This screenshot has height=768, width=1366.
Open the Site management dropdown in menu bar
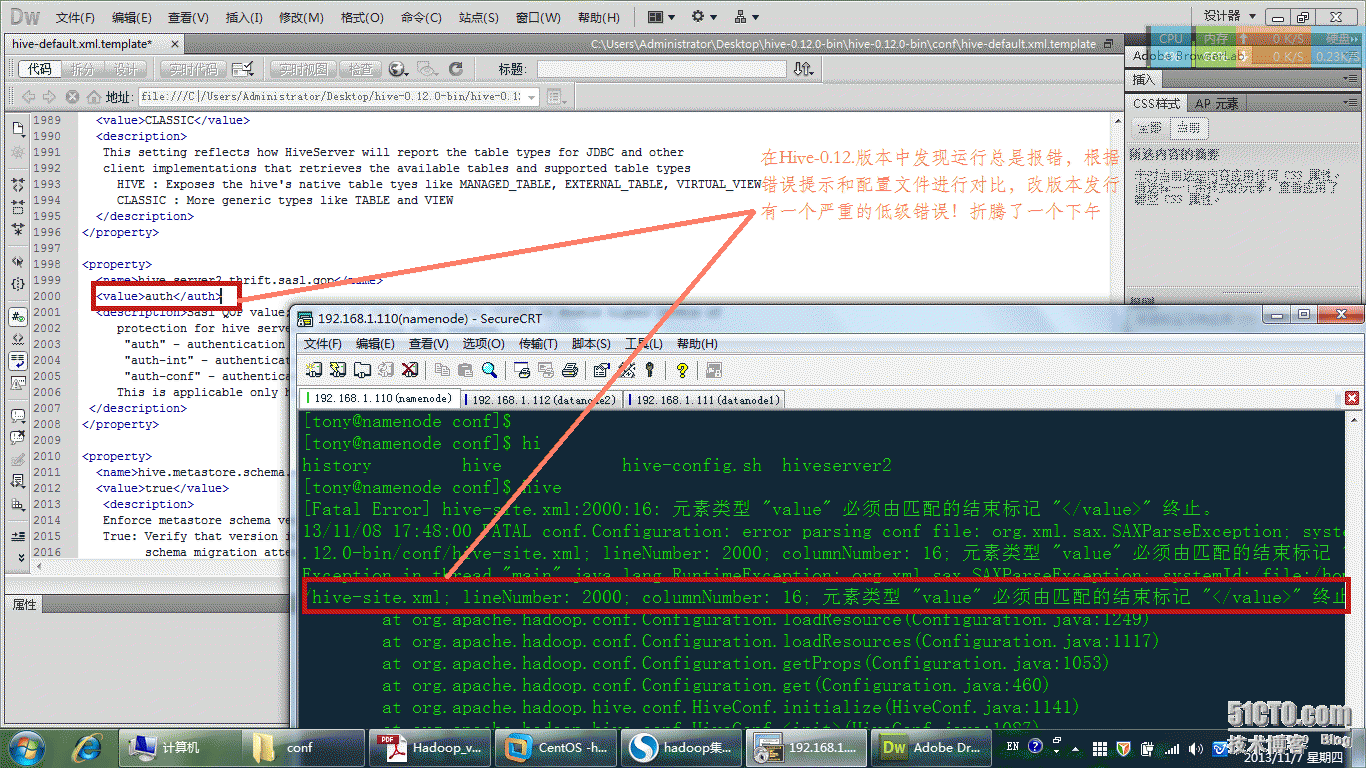[746, 17]
